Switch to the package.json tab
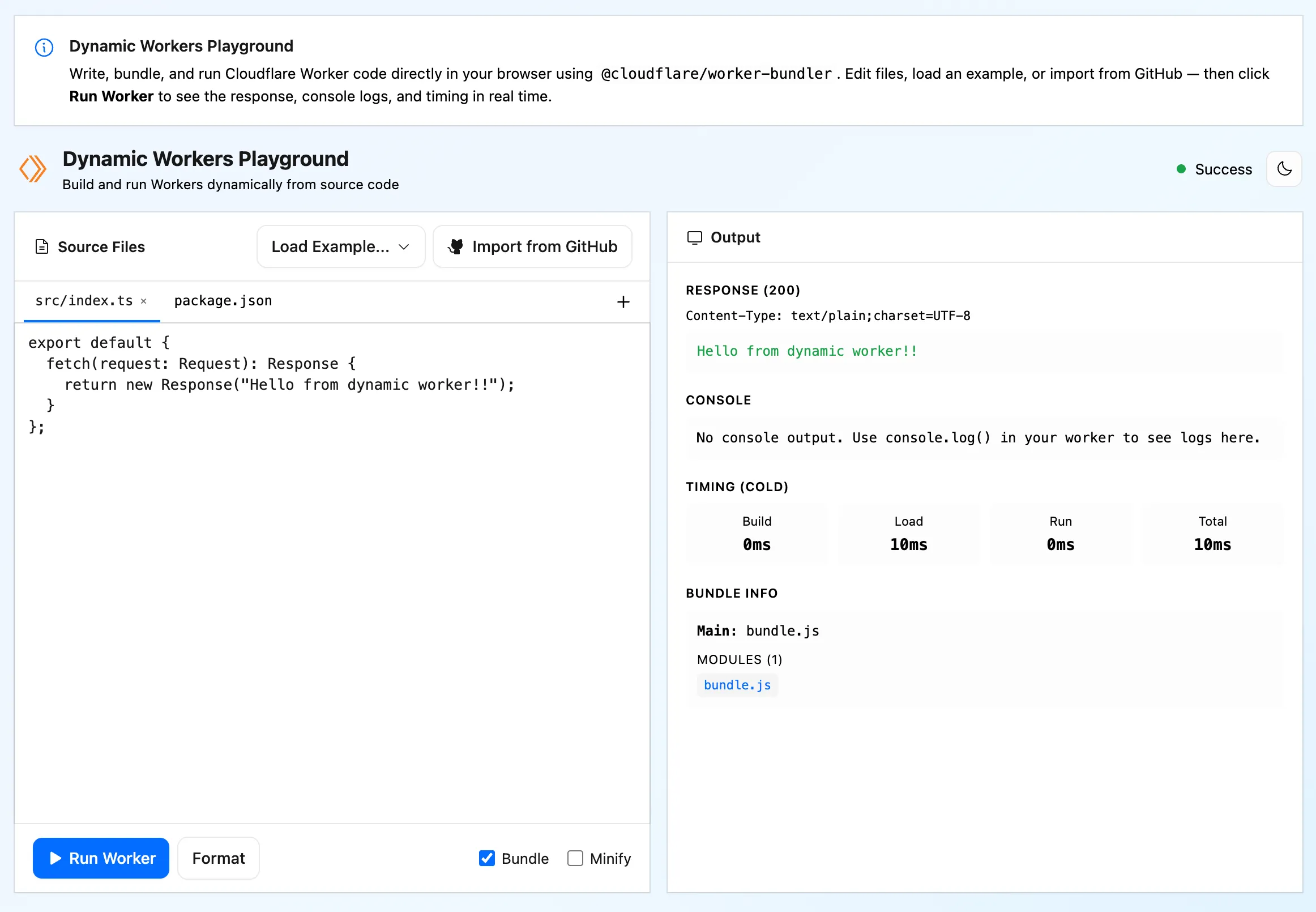Screen dimensions: 1316x912 click(223, 301)
